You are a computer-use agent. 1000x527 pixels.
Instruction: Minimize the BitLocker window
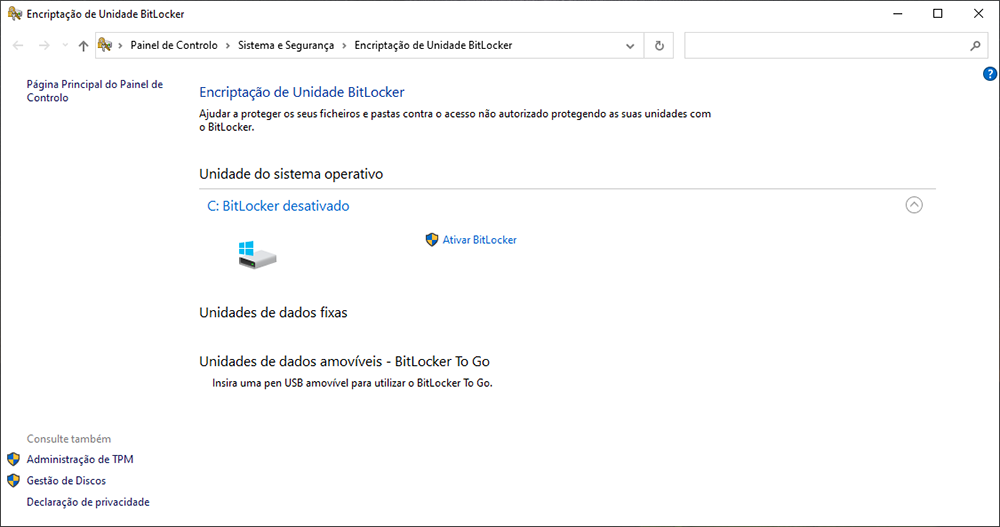pos(898,13)
